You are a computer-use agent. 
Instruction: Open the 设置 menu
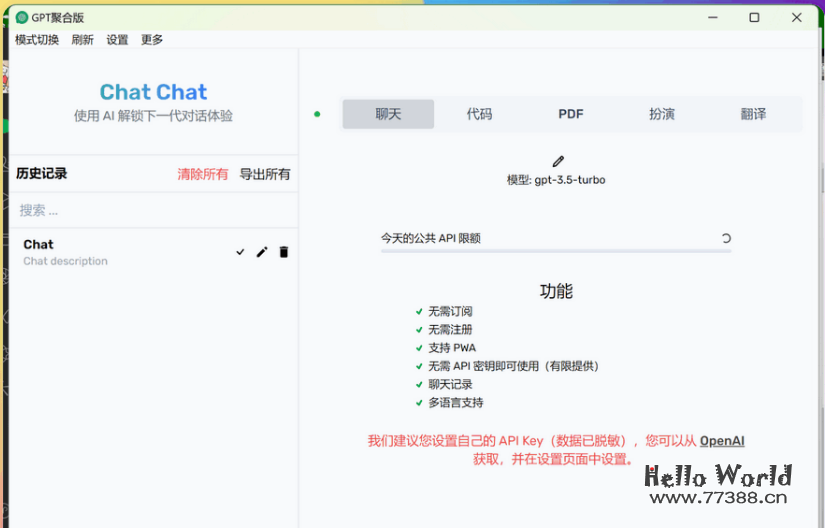click(x=117, y=40)
